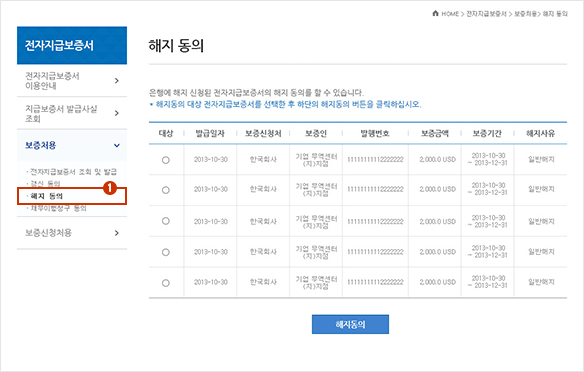Select the fourth row radio button
The height and width of the screenshot is (372, 584).
tap(166, 252)
